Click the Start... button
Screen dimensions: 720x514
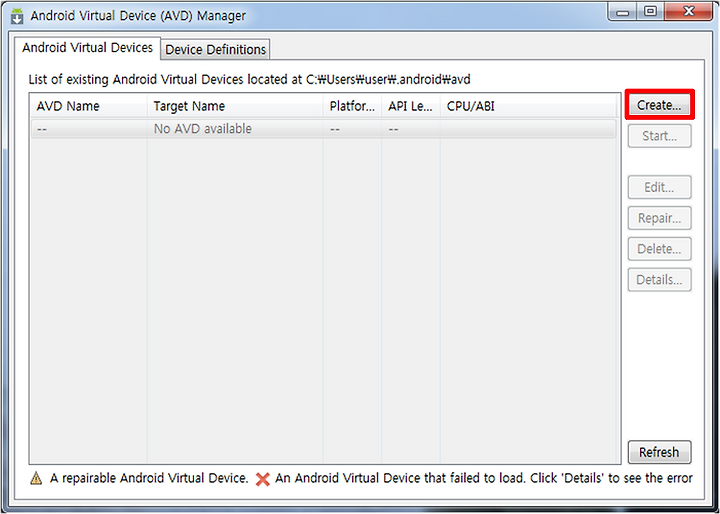[x=659, y=136]
